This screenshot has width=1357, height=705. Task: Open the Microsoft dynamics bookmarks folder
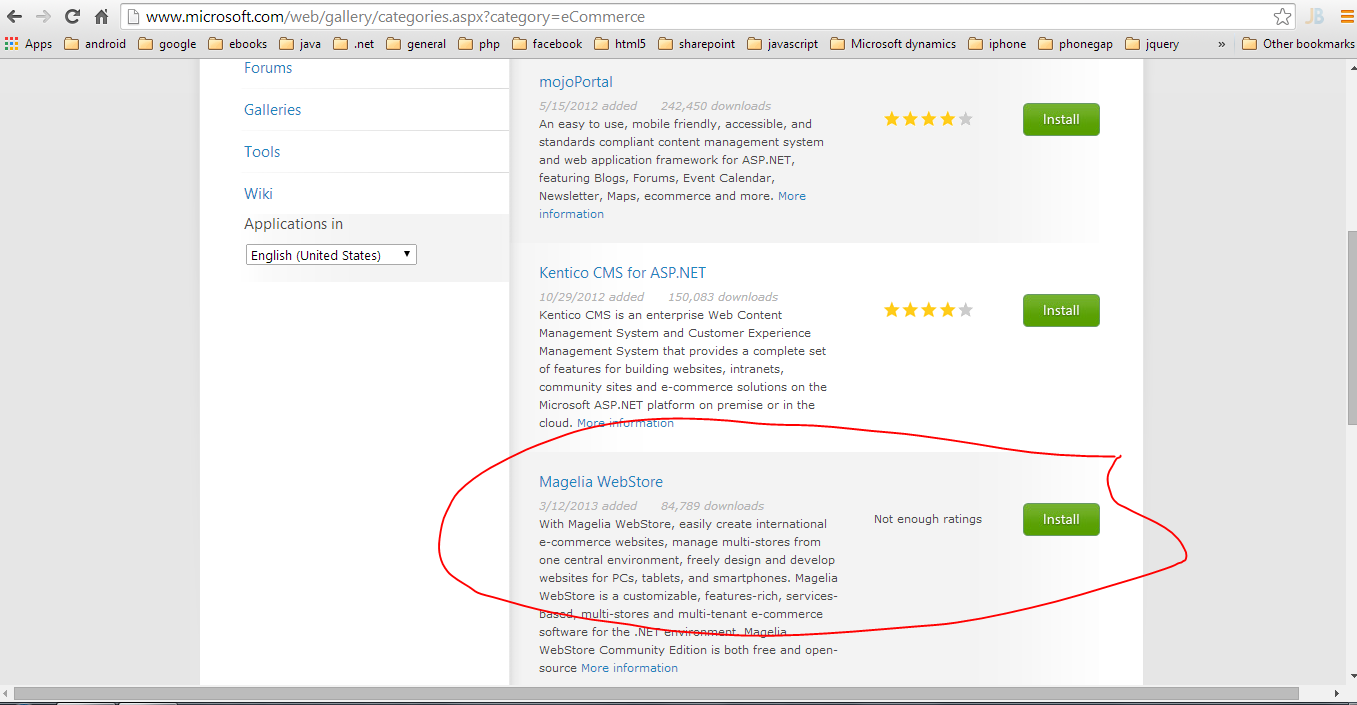[893, 44]
